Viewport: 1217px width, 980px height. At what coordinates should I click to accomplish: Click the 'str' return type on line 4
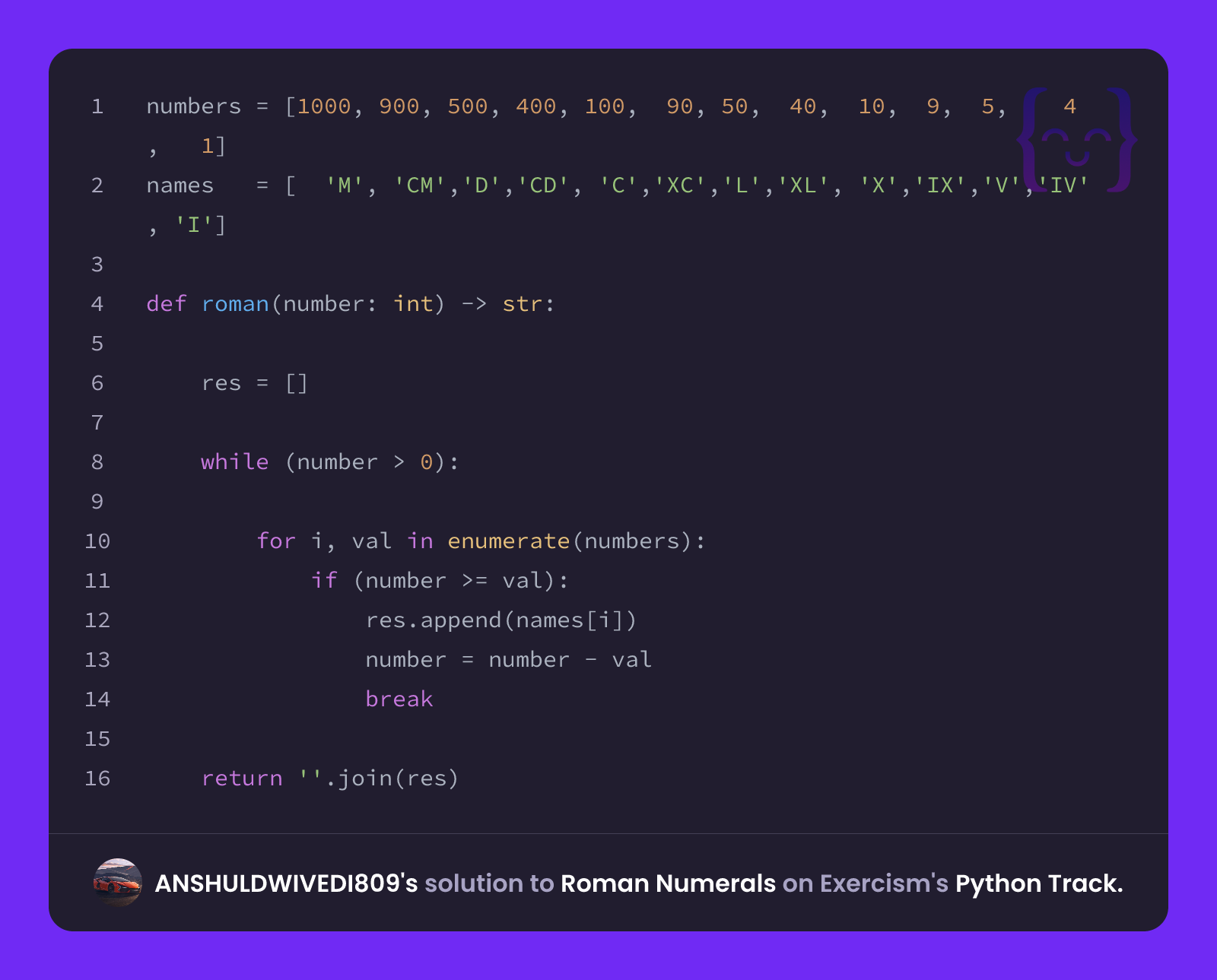click(x=523, y=304)
